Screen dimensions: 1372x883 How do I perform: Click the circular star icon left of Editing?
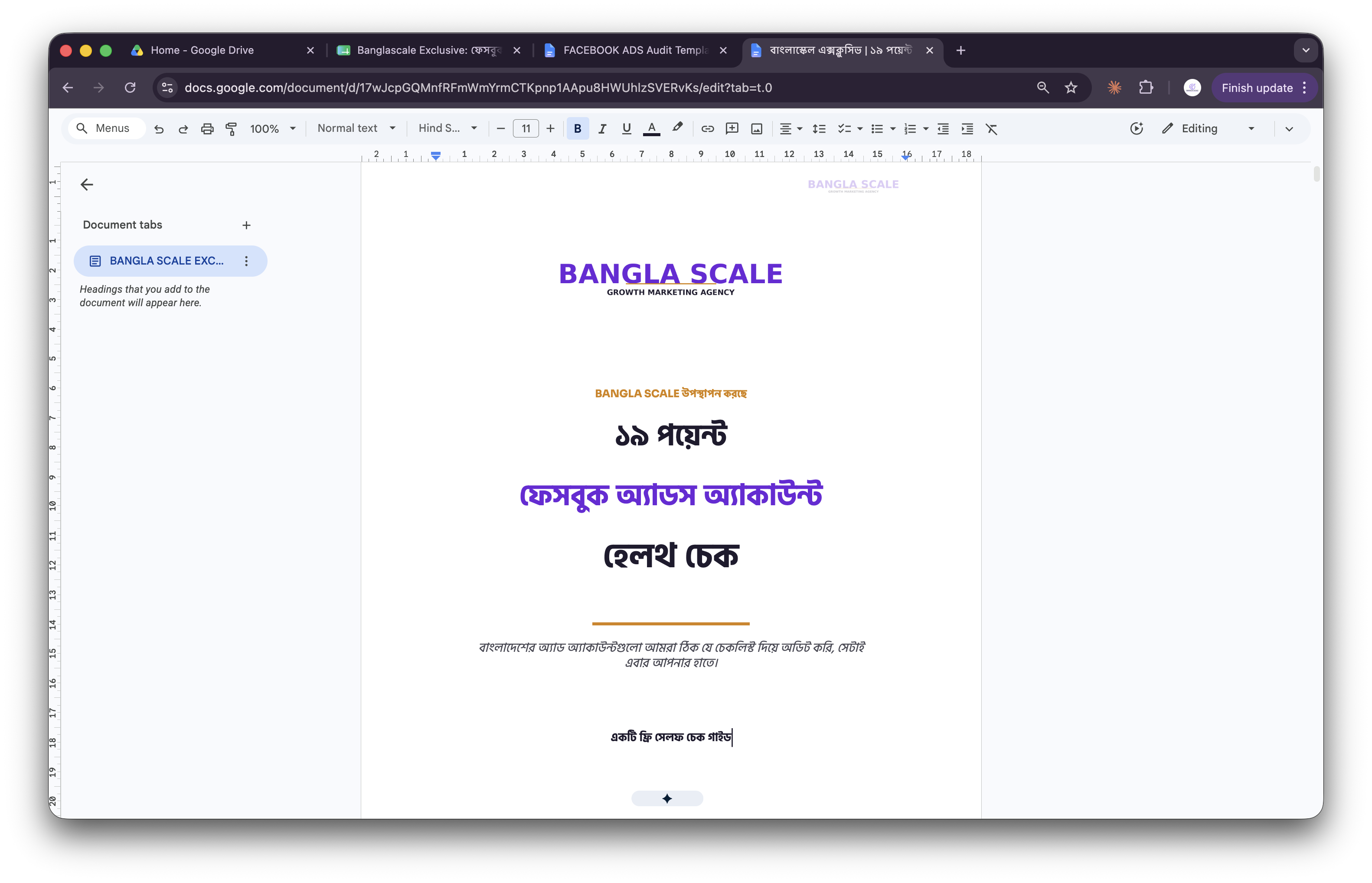(1137, 128)
